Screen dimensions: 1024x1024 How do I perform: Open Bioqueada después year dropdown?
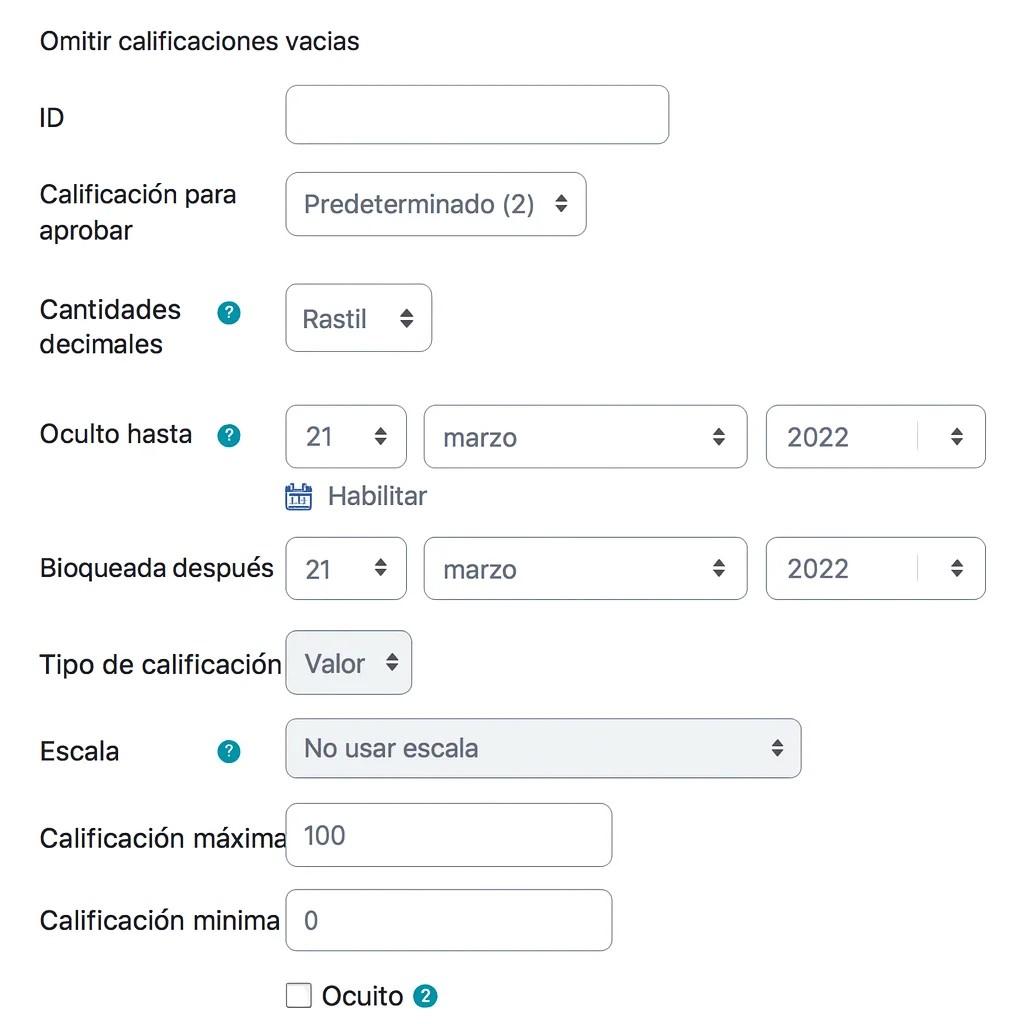[x=875, y=569]
